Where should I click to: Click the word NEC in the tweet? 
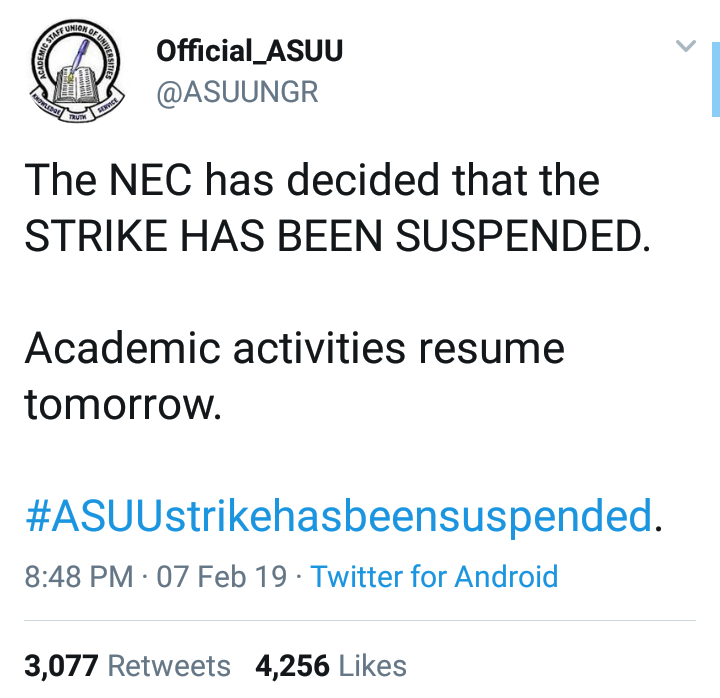[147, 181]
